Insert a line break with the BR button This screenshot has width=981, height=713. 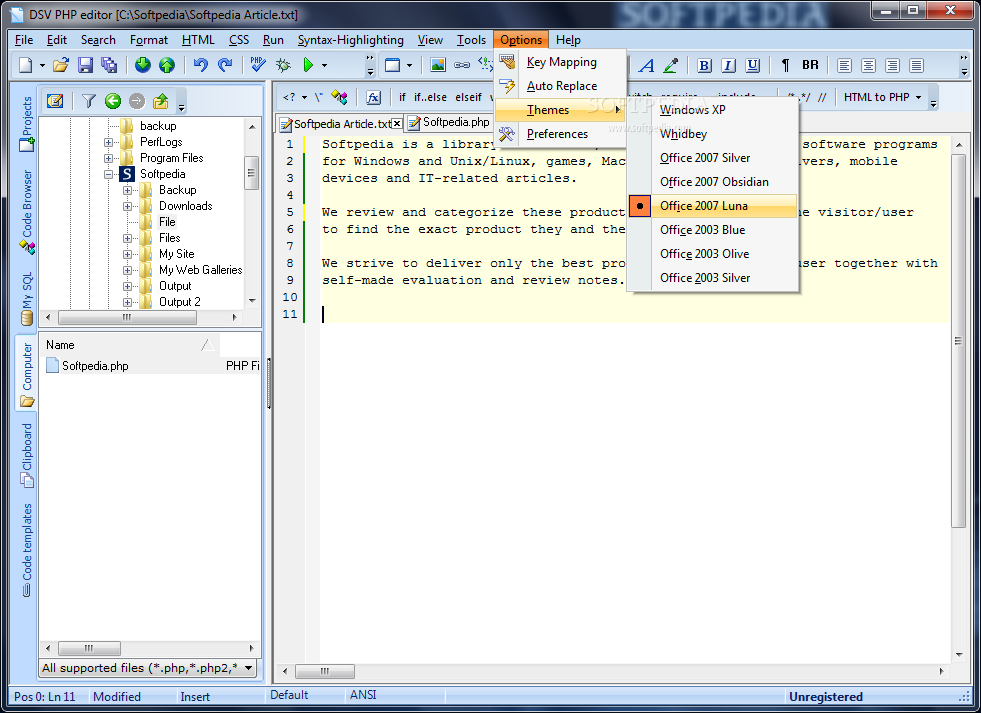(x=810, y=65)
